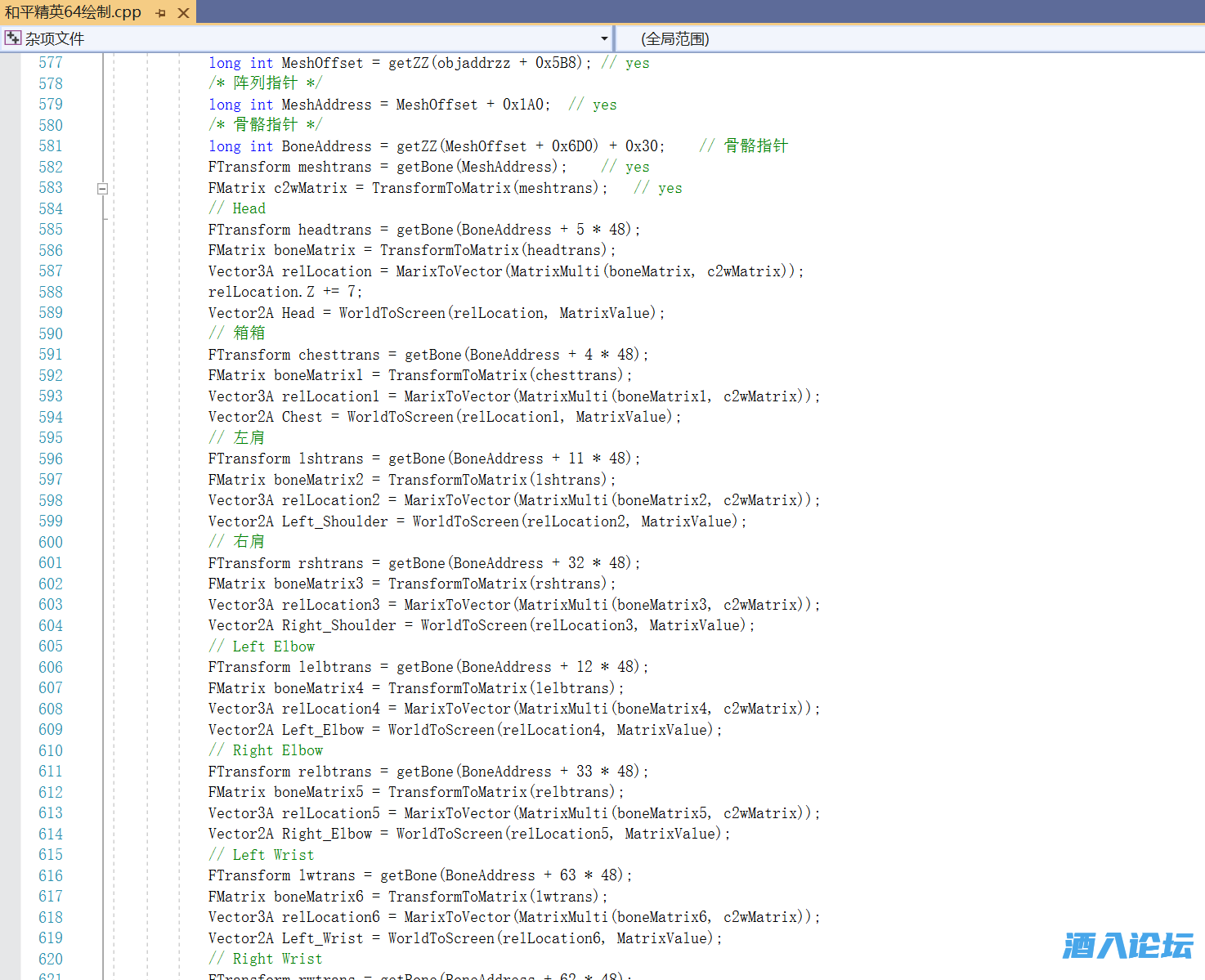The image size is (1205, 980).
Task: Click c2wMatrix declaration on line 583
Action: click(x=310, y=188)
